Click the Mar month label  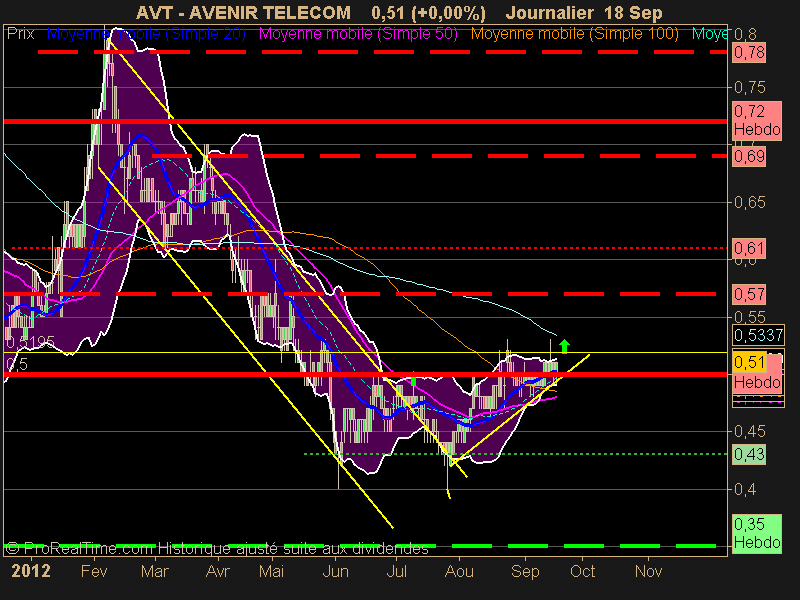(x=155, y=571)
